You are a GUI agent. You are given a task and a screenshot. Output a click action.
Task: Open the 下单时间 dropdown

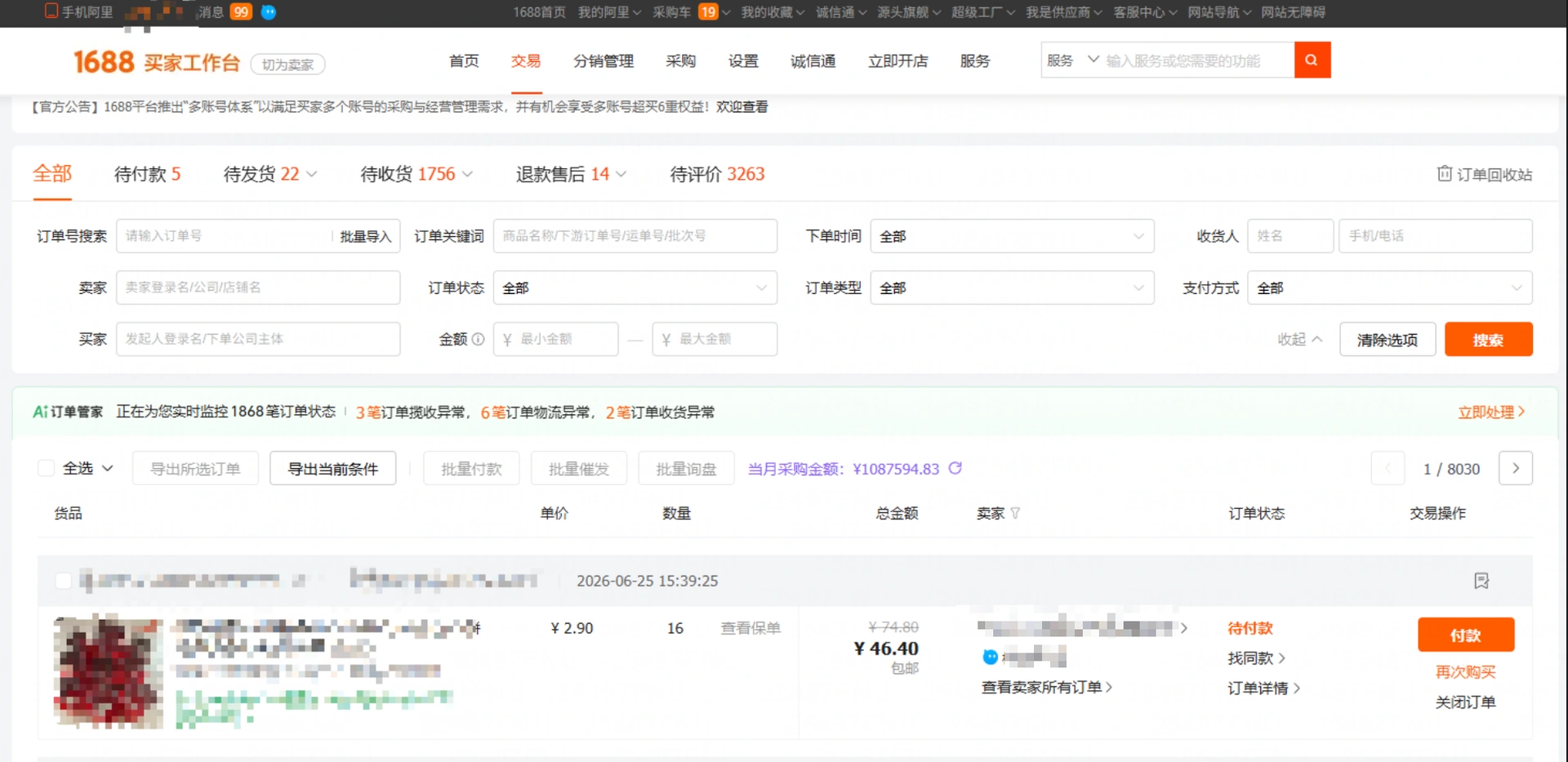(1013, 236)
